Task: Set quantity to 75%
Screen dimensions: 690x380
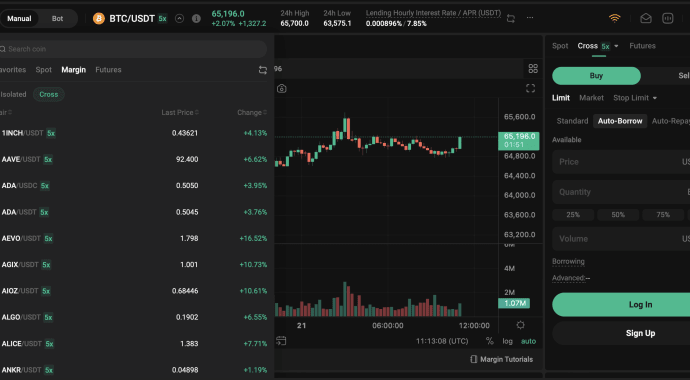Action: pyautogui.click(x=663, y=215)
